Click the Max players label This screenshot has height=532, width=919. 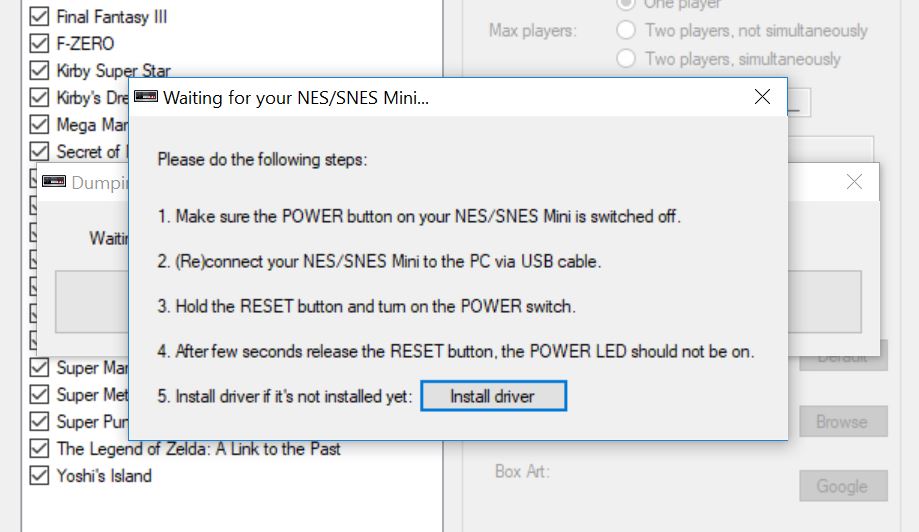pos(533,30)
